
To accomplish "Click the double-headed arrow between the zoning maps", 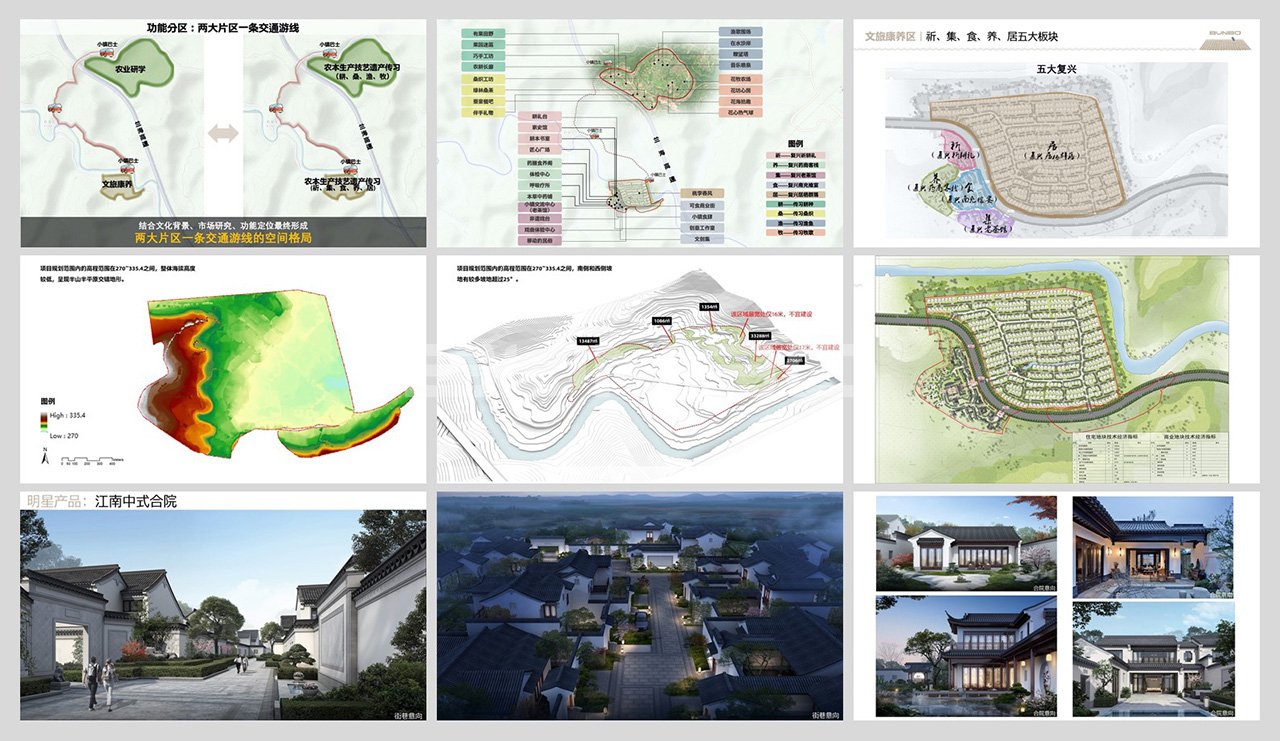I will pos(223,133).
